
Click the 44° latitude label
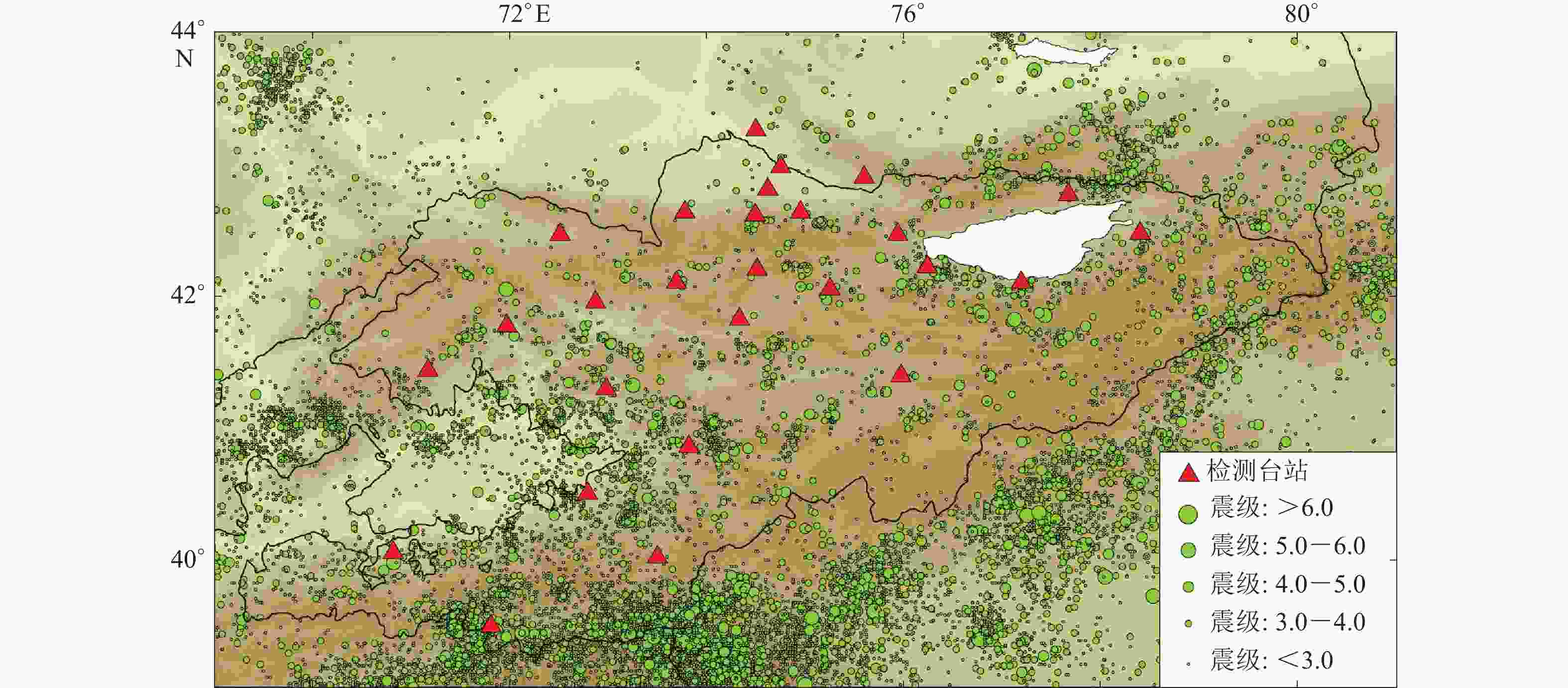click(188, 30)
